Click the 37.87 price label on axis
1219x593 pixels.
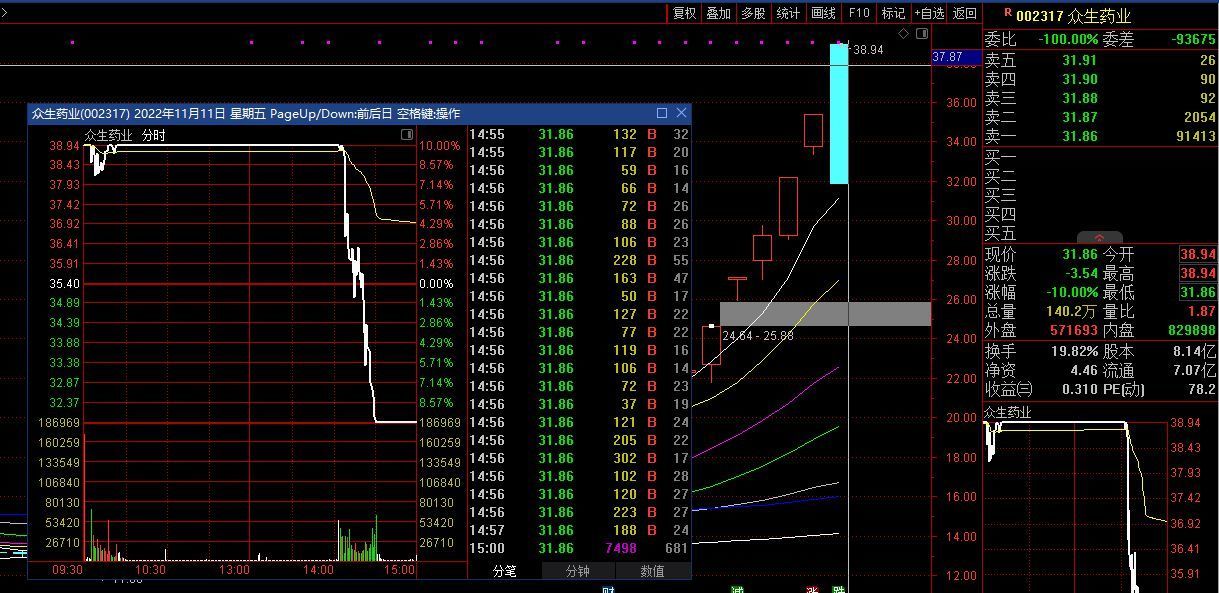click(x=947, y=58)
